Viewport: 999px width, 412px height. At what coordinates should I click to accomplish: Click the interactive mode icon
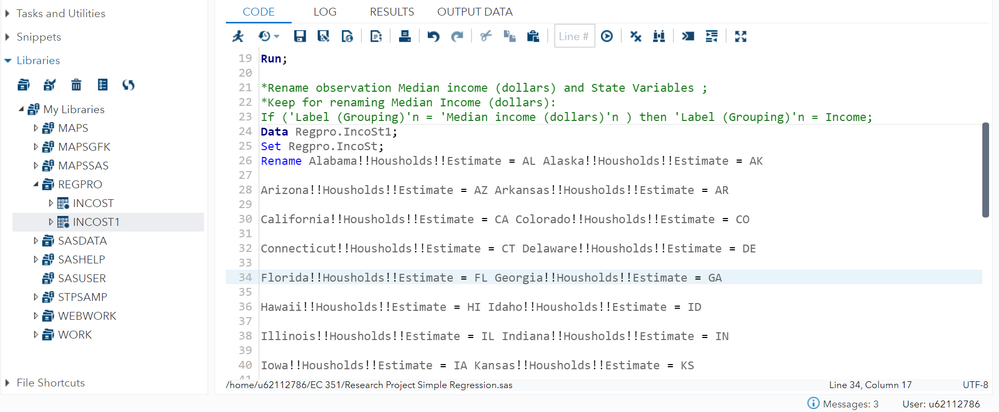688,36
